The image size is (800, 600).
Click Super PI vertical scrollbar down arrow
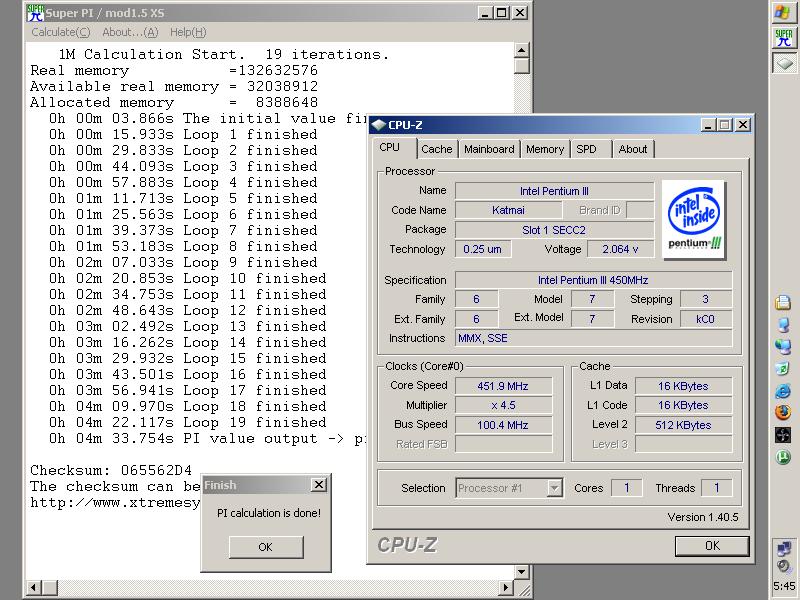pyautogui.click(x=521, y=571)
